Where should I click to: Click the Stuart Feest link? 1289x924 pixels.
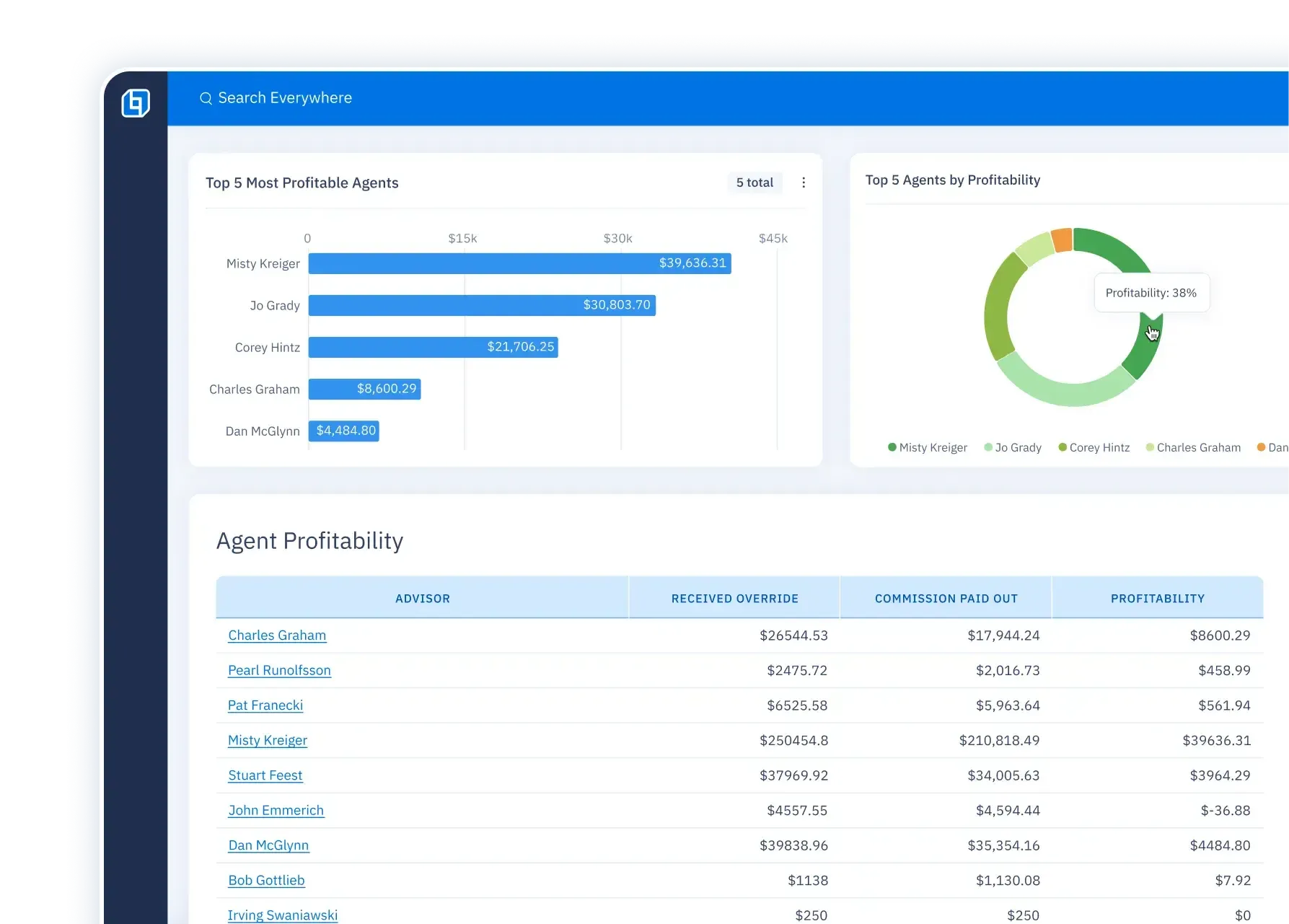point(265,775)
